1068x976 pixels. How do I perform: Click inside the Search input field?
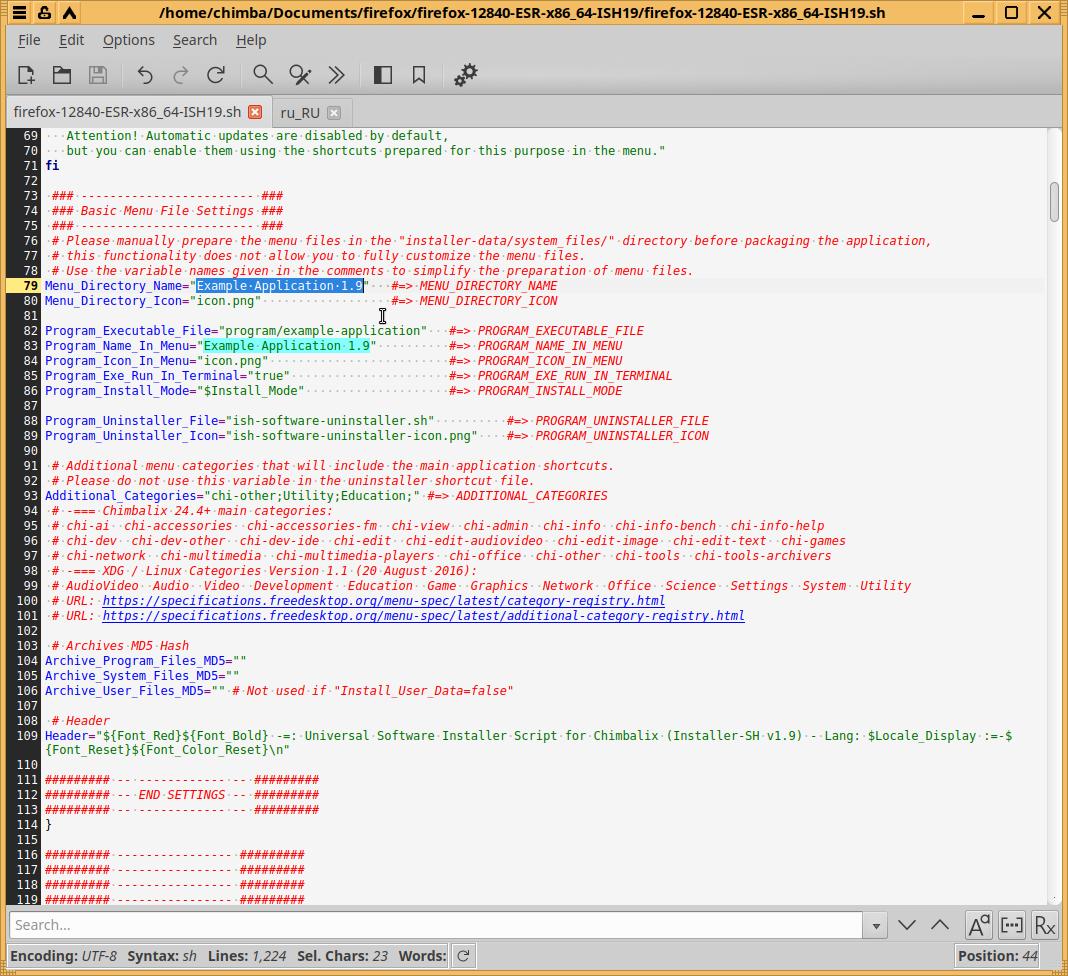(x=435, y=925)
